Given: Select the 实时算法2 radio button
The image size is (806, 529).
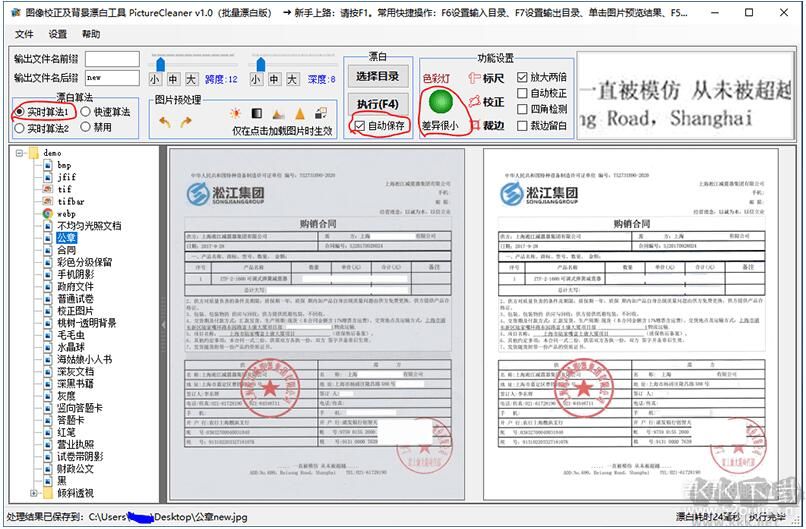Looking at the screenshot, I should pyautogui.click(x=20, y=127).
